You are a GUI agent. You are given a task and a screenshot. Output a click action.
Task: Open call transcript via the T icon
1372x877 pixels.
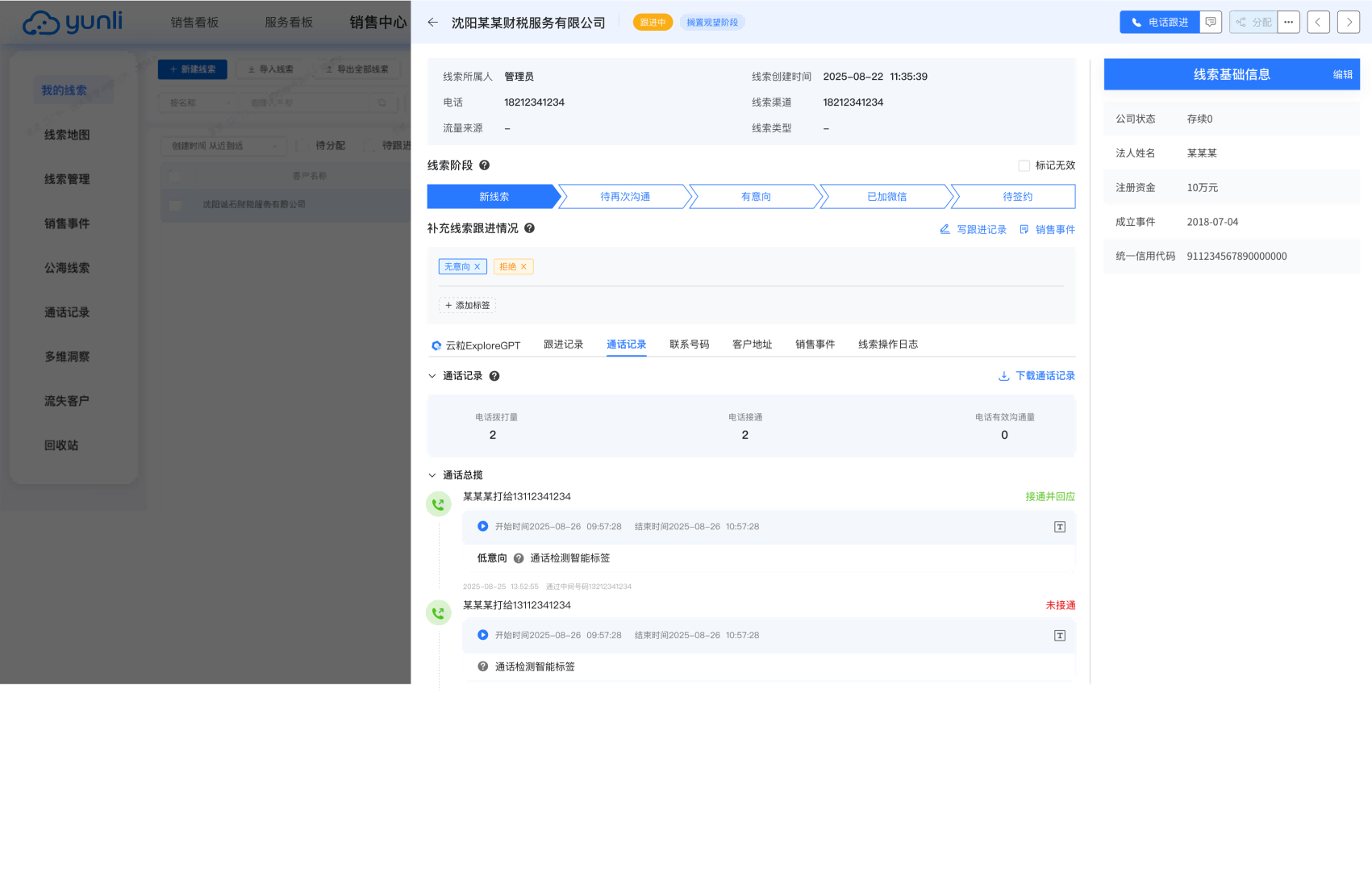pos(1059,527)
